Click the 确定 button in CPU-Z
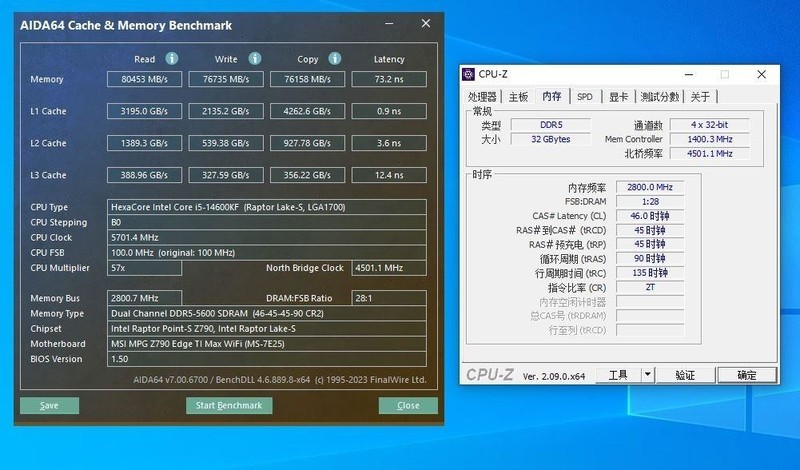 [x=747, y=375]
